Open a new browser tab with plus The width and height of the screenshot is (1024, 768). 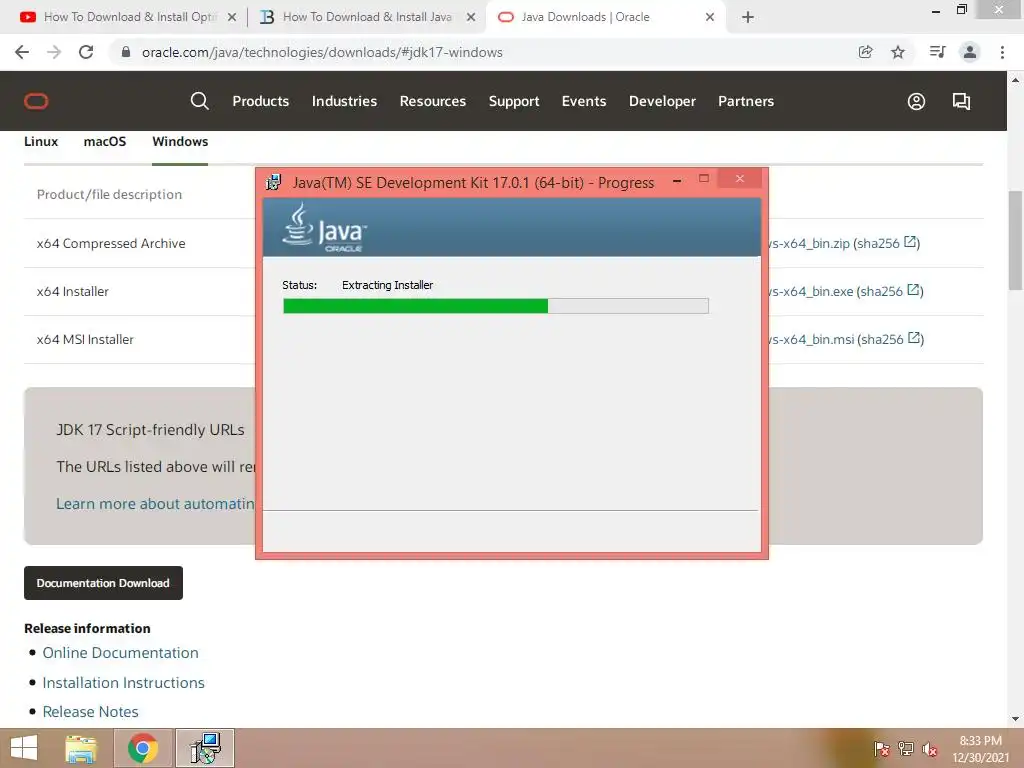(748, 17)
